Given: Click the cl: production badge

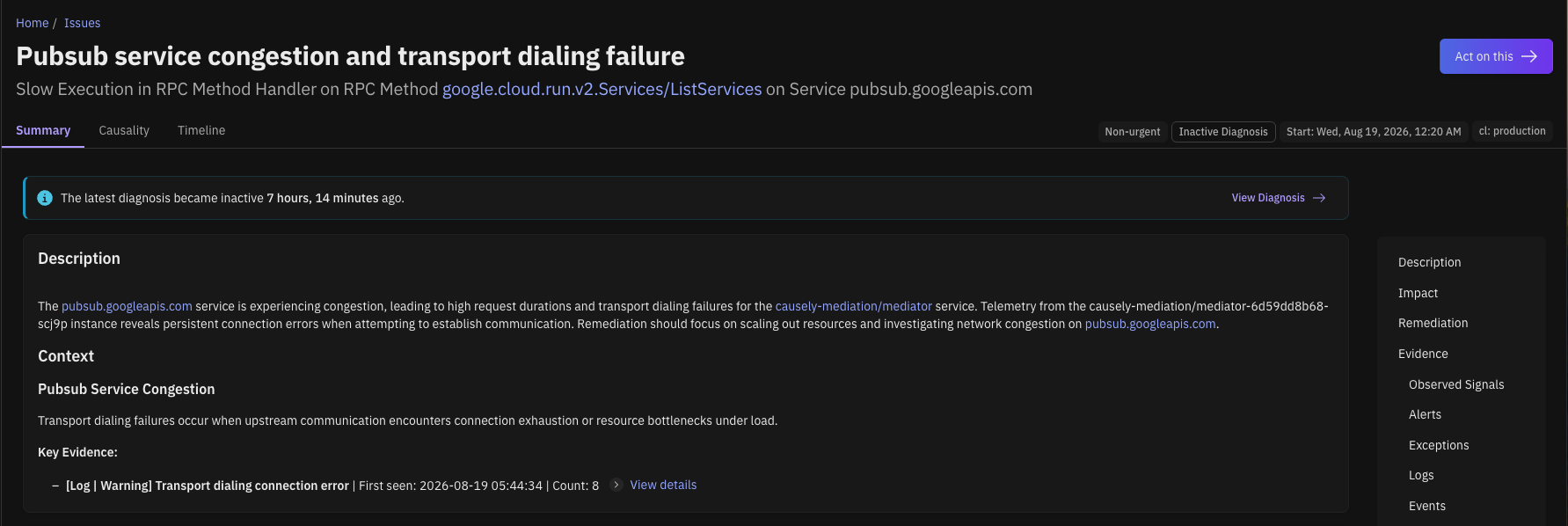Looking at the screenshot, I should (1512, 131).
